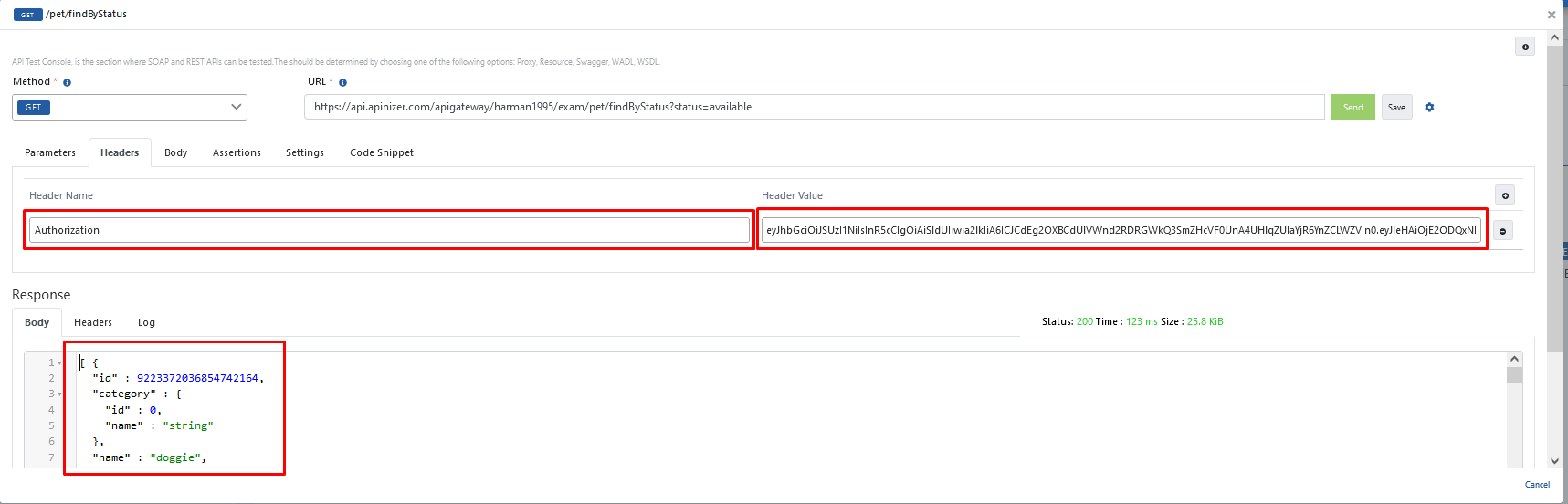Switch to the Parameters tab
This screenshot has width=1568, height=504.
pos(50,152)
